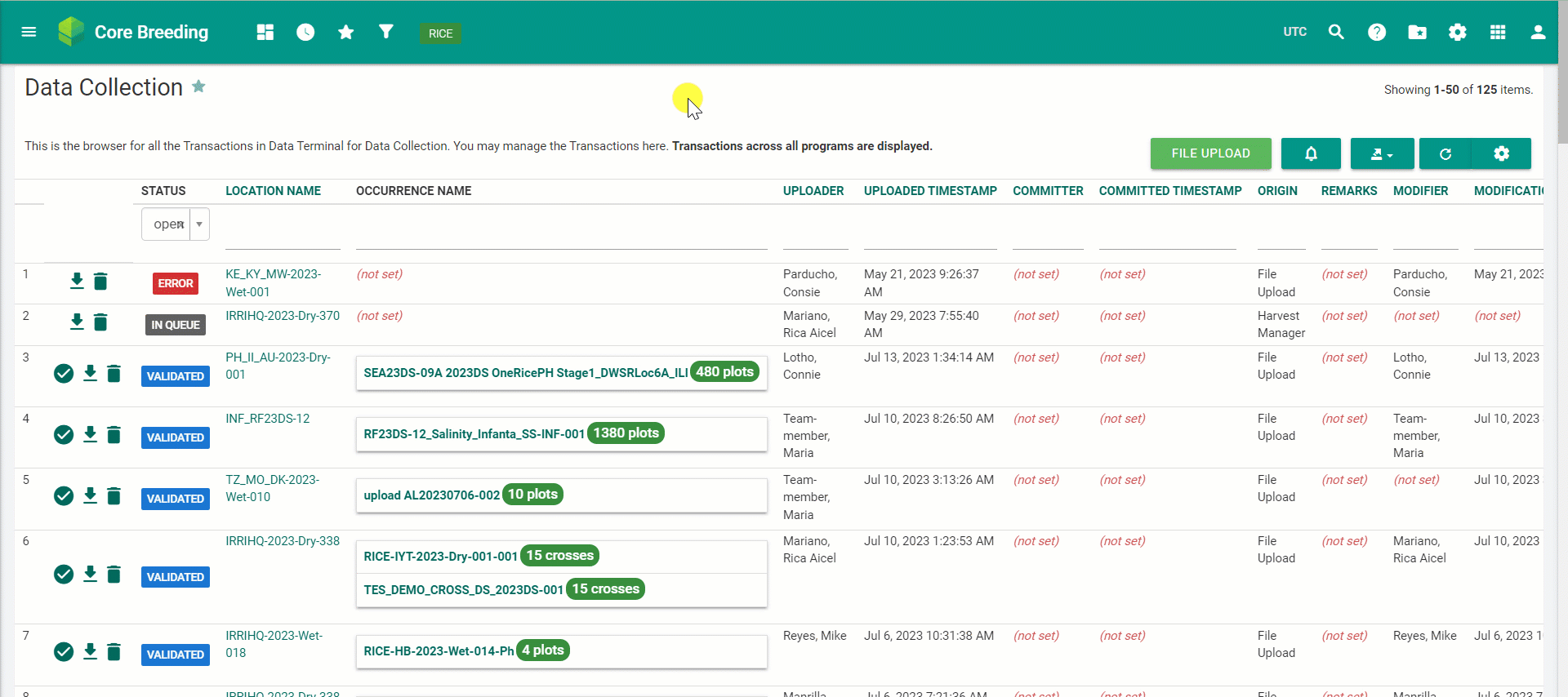Click the checkmark for INF_RF23DS-12 row
Screen dimensions: 1568x697
[x=64, y=435]
